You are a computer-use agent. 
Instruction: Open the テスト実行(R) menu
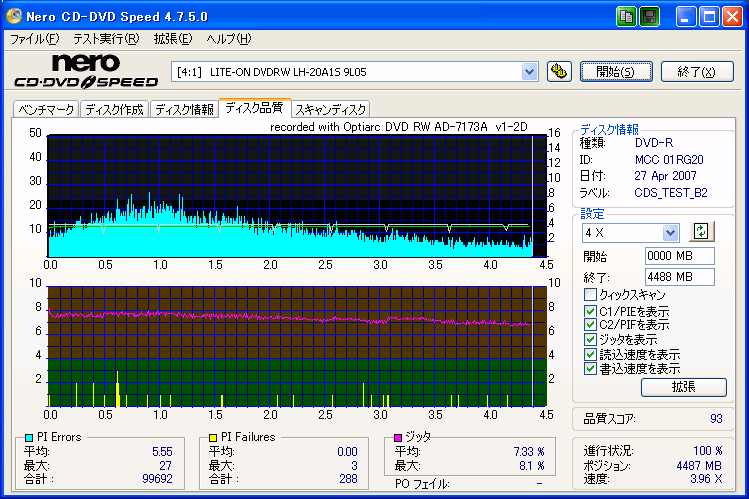click(x=106, y=39)
